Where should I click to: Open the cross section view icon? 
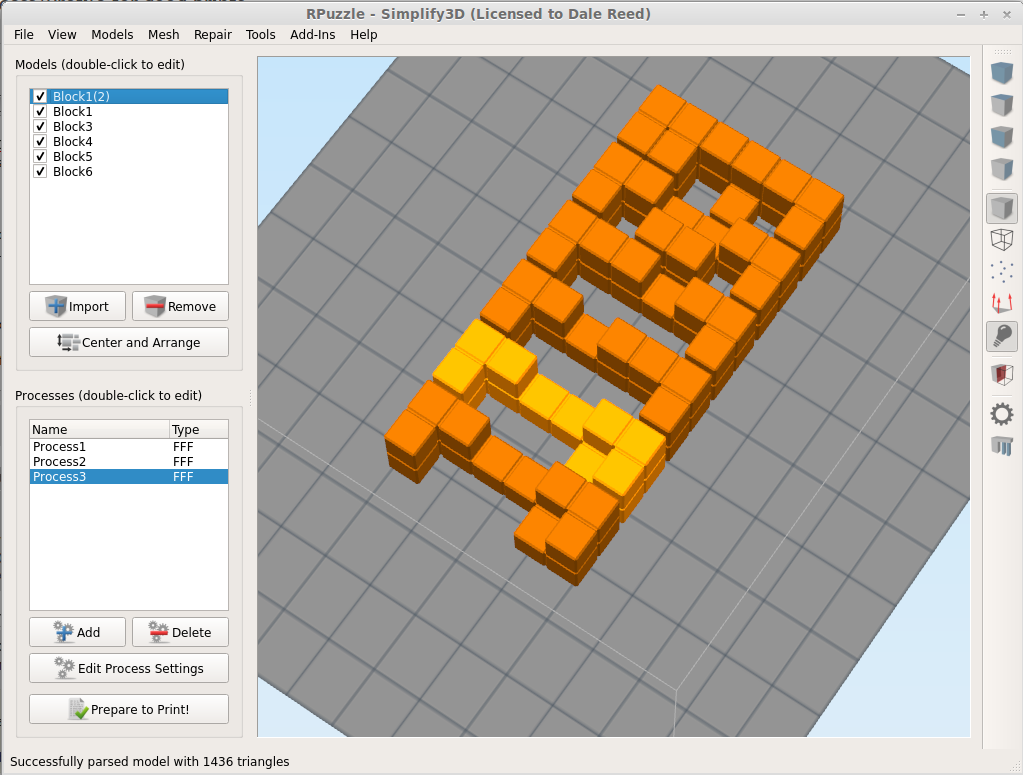[x=1001, y=375]
